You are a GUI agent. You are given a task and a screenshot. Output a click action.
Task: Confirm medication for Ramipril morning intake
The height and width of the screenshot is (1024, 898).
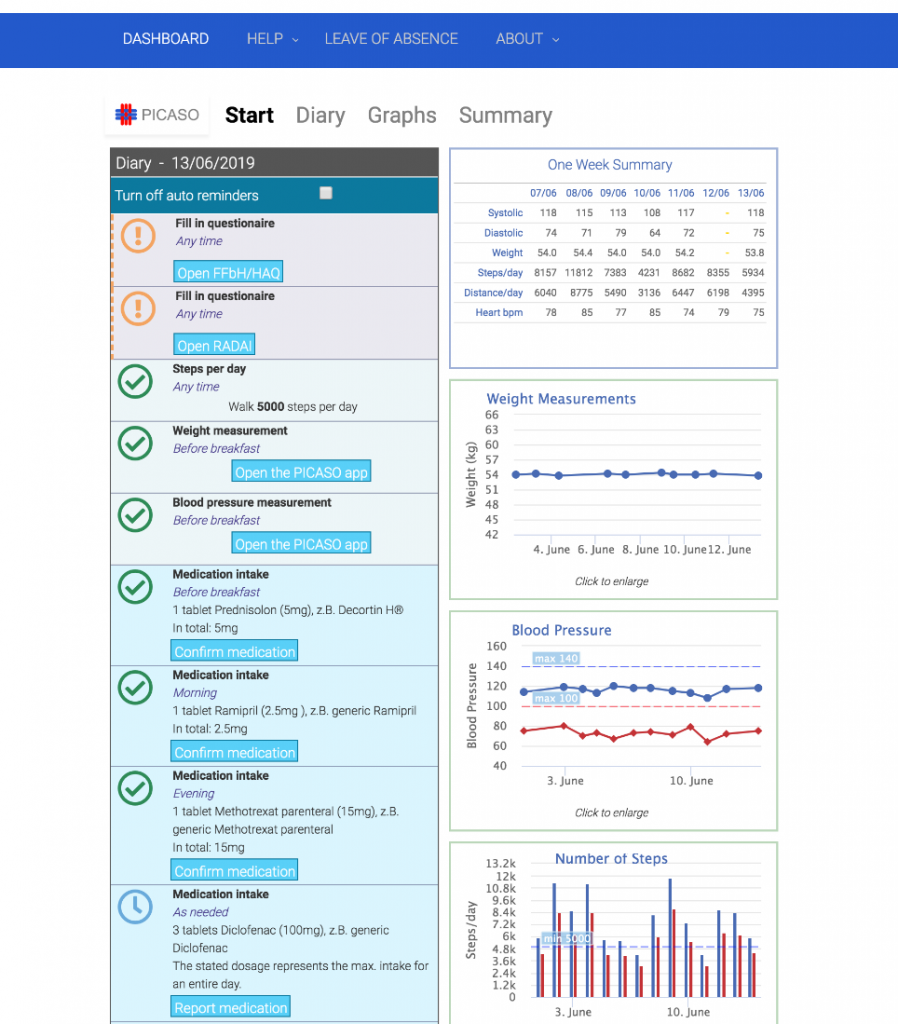235,752
